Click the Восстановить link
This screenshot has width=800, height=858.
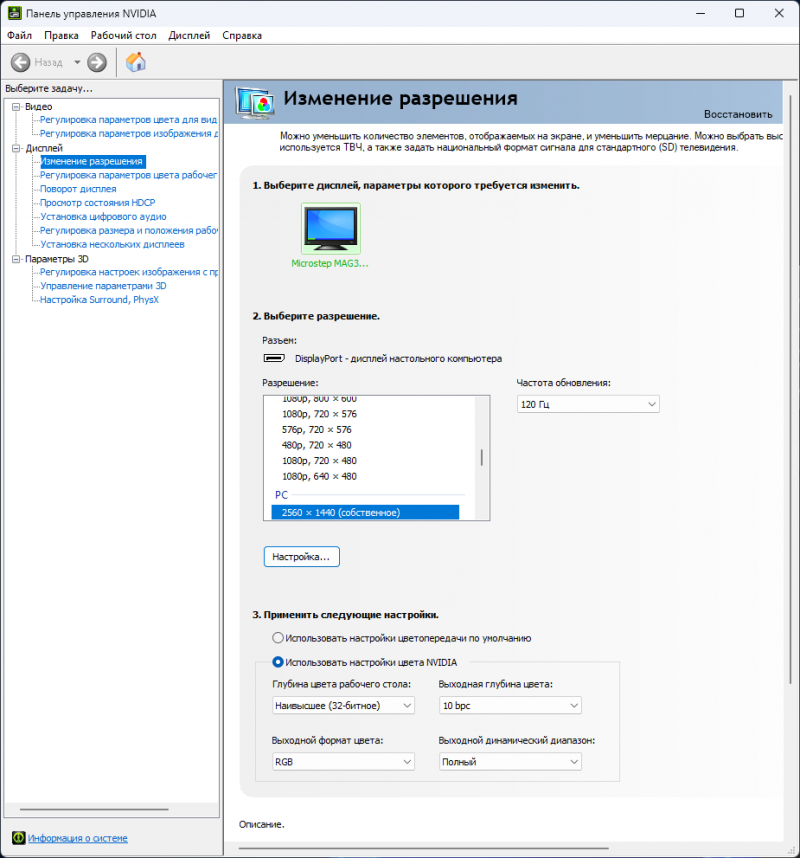click(x=738, y=114)
